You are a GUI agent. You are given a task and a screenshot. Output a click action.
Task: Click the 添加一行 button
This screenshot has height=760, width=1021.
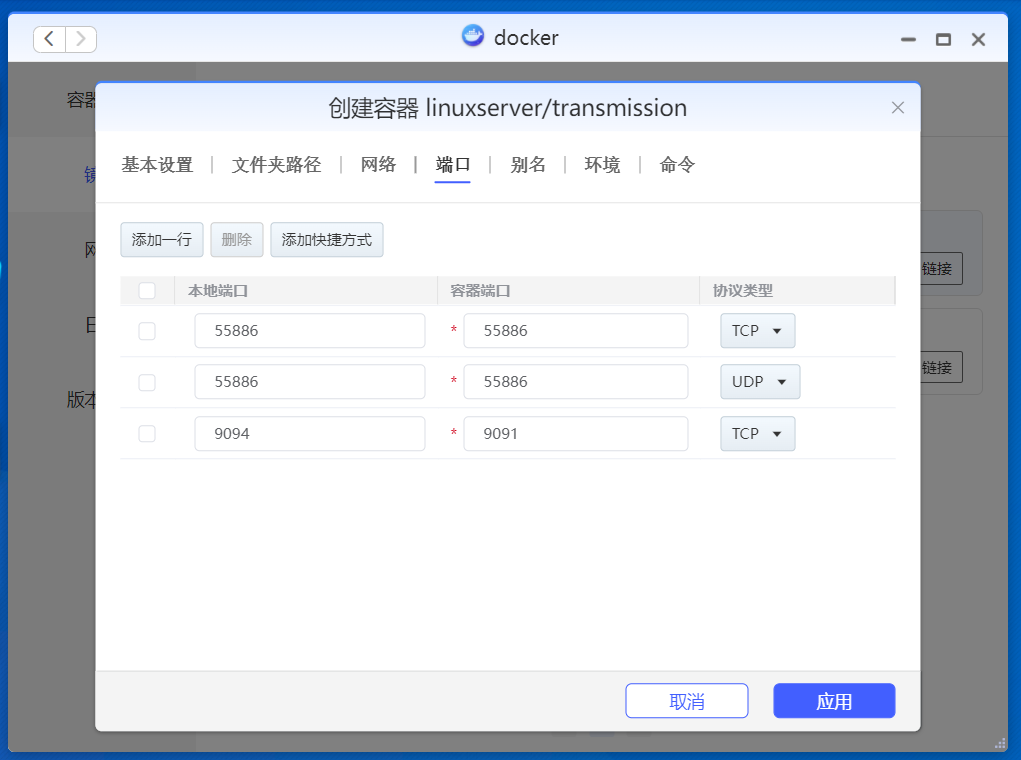161,240
